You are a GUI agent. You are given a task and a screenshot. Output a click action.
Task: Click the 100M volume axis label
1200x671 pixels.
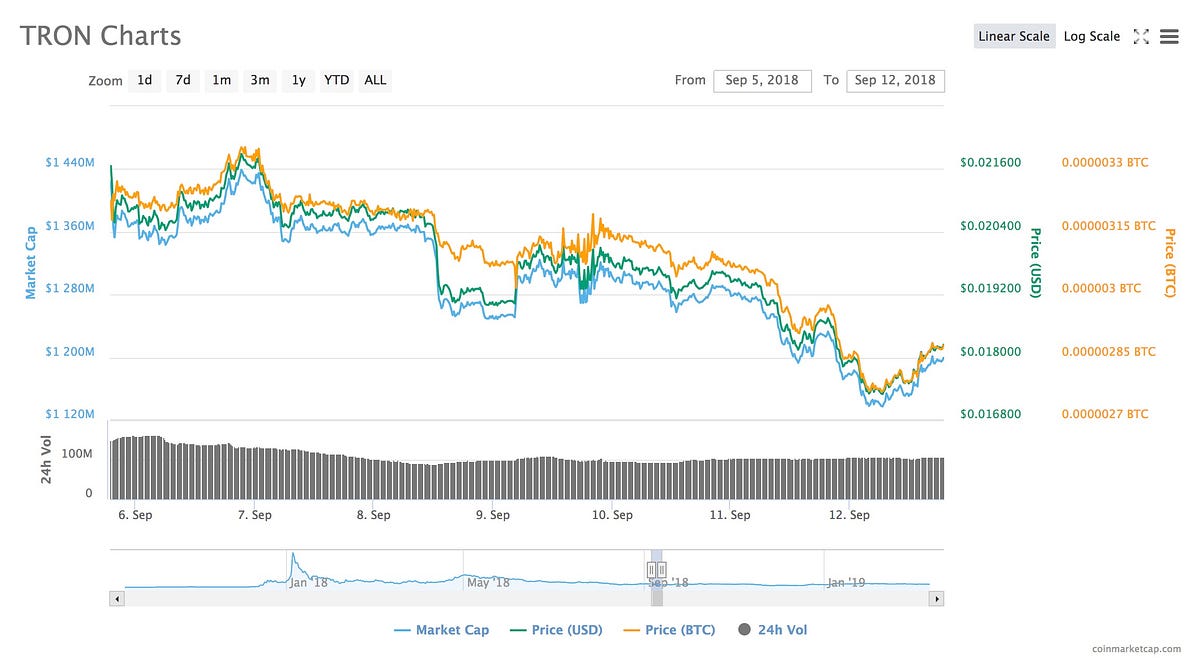coord(76,453)
